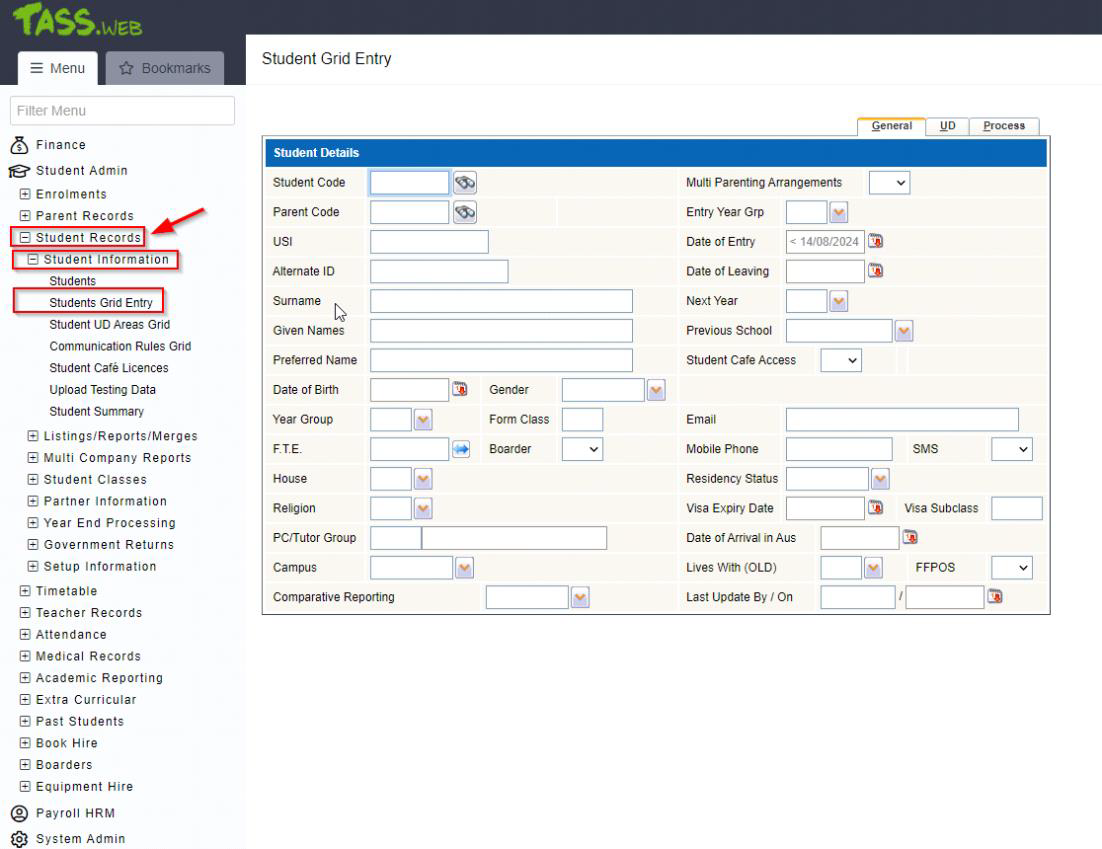Open the calendar icon next to Date of Entry
This screenshot has width=1102, height=849.
tap(876, 241)
